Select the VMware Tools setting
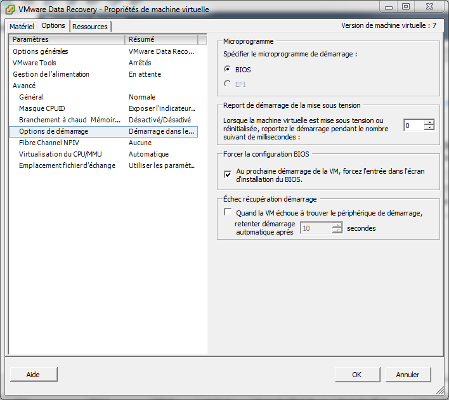Image resolution: width=449 pixels, height=400 pixels. [103, 63]
